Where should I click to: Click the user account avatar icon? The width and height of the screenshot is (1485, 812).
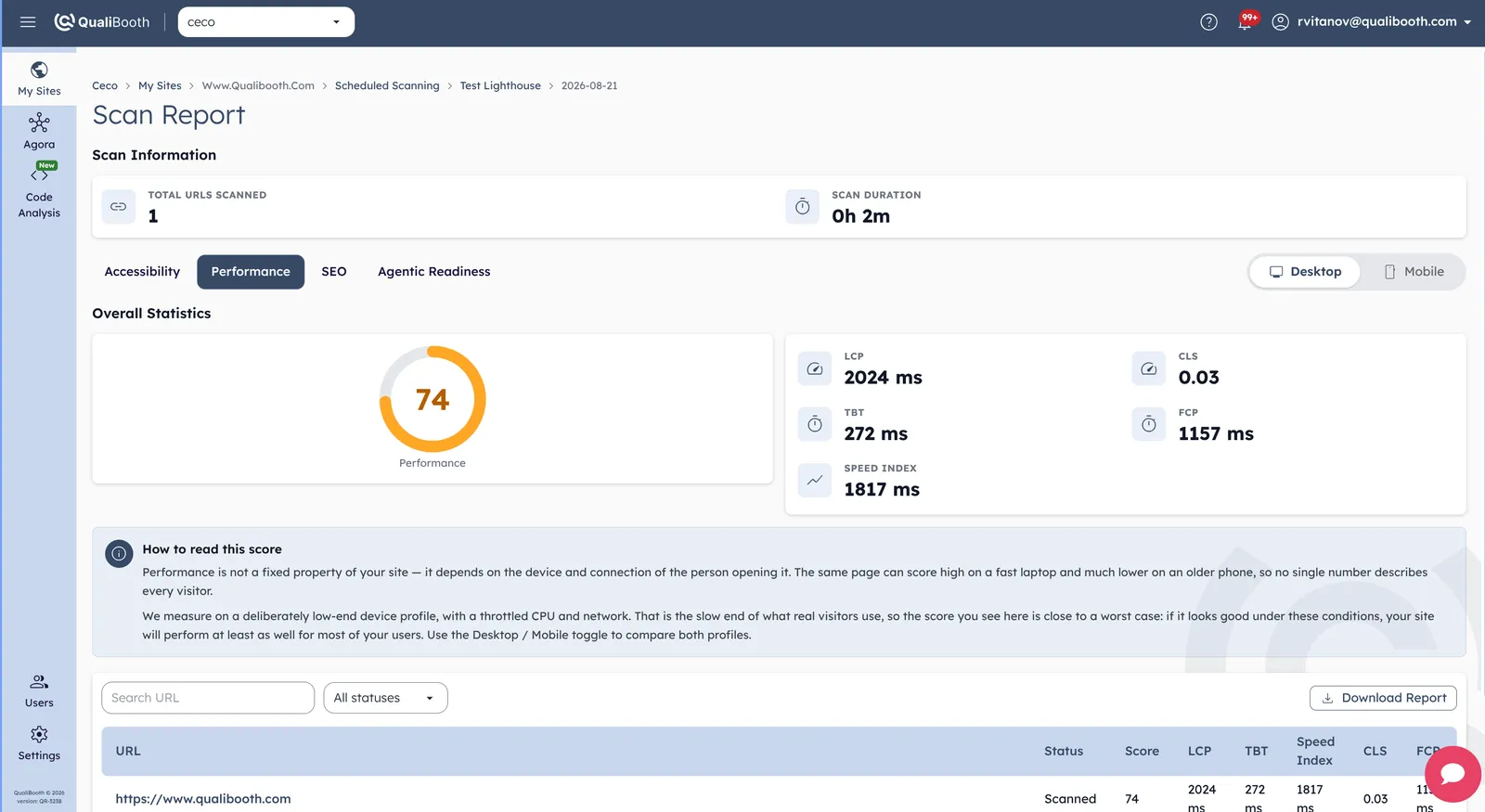[x=1280, y=21]
